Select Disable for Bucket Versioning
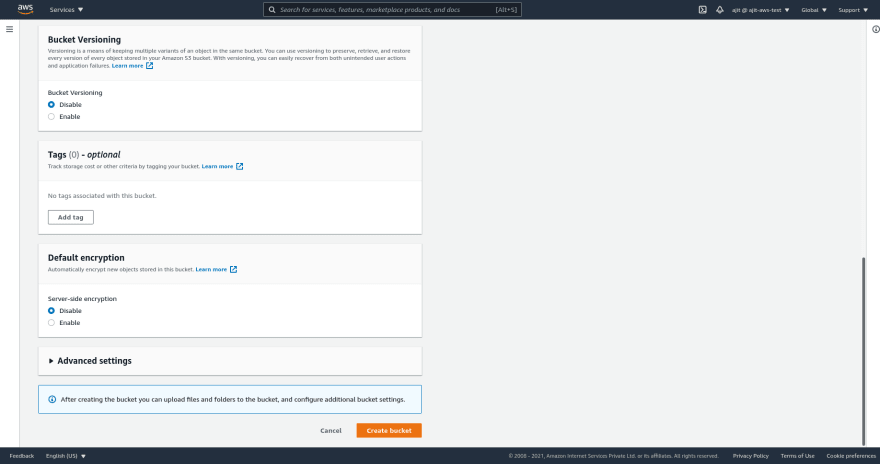 (51, 104)
